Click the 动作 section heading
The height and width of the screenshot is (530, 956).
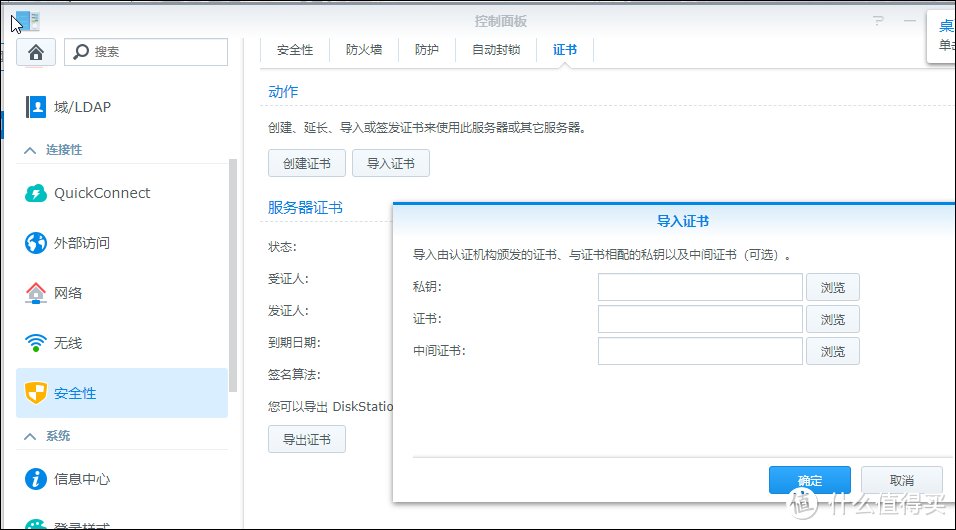pos(283,91)
